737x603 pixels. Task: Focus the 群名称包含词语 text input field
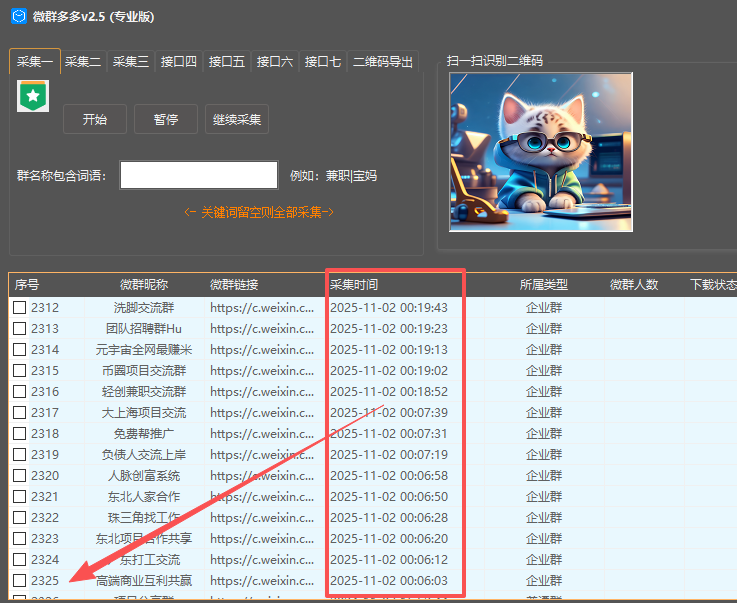coord(199,175)
